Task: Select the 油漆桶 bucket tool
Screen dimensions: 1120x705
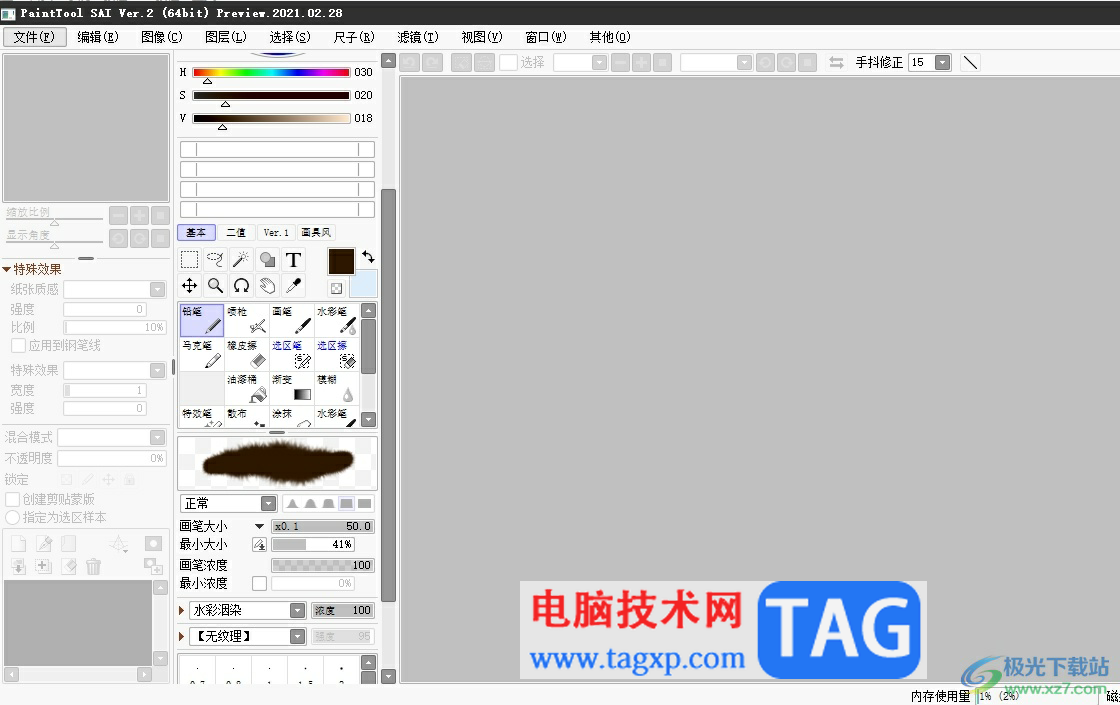Action: point(246,389)
